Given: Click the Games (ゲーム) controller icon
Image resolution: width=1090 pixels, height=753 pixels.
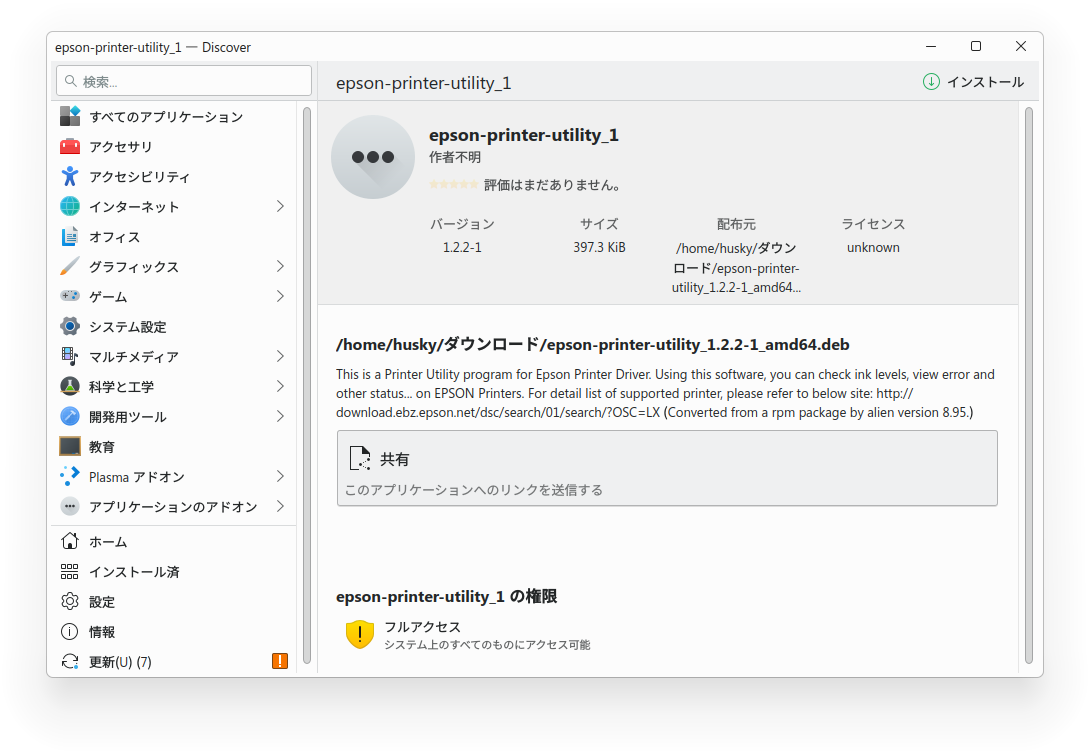Looking at the screenshot, I should 70,296.
